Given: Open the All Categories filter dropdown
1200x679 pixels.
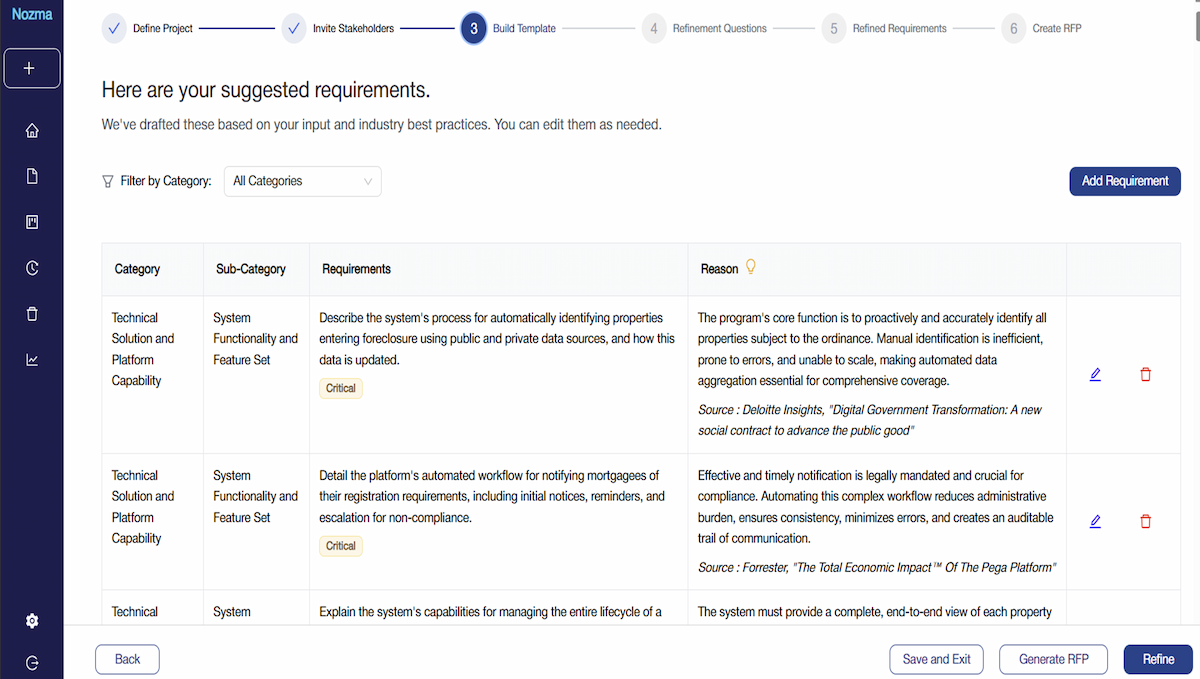Looking at the screenshot, I should 302,181.
